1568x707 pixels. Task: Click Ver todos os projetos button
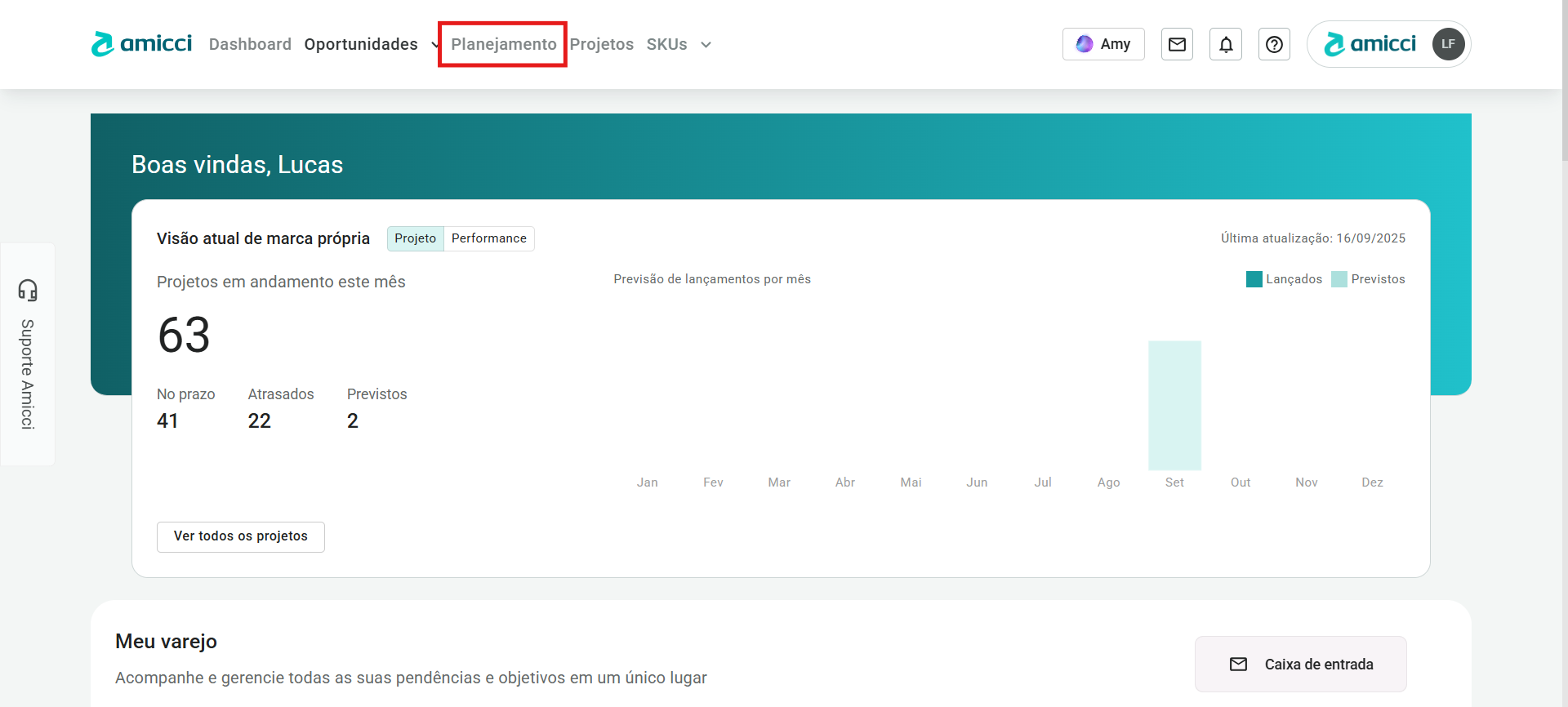241,536
